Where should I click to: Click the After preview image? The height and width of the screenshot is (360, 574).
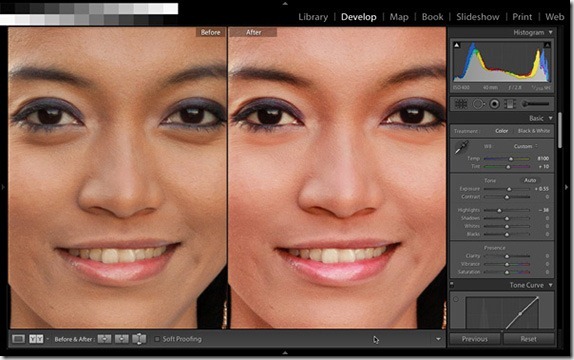[337, 178]
